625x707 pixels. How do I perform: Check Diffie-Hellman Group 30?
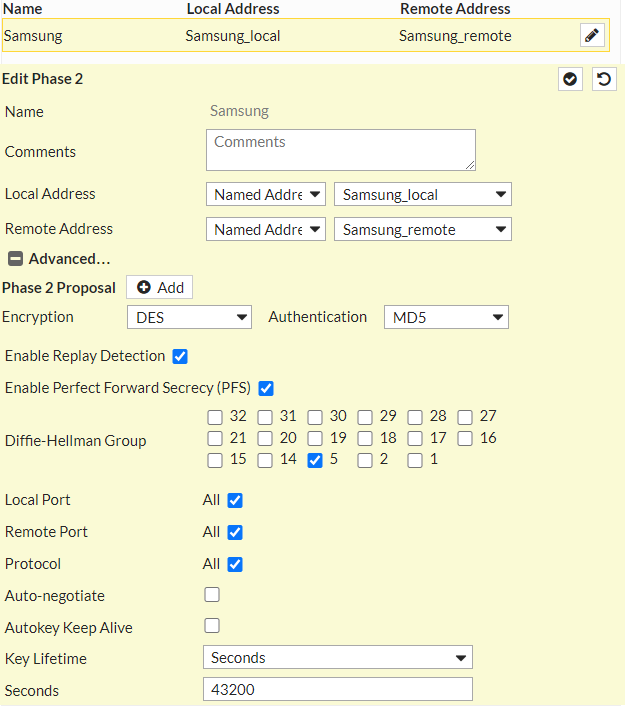coord(315,417)
